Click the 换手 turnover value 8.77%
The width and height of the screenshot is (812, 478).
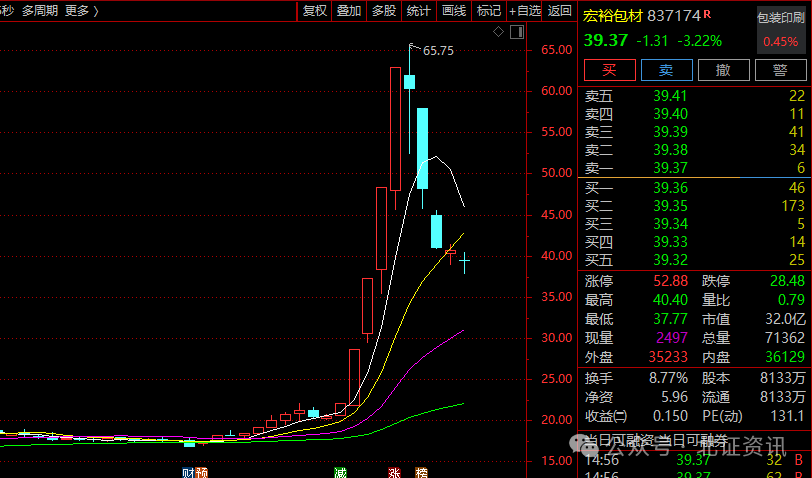coord(669,378)
